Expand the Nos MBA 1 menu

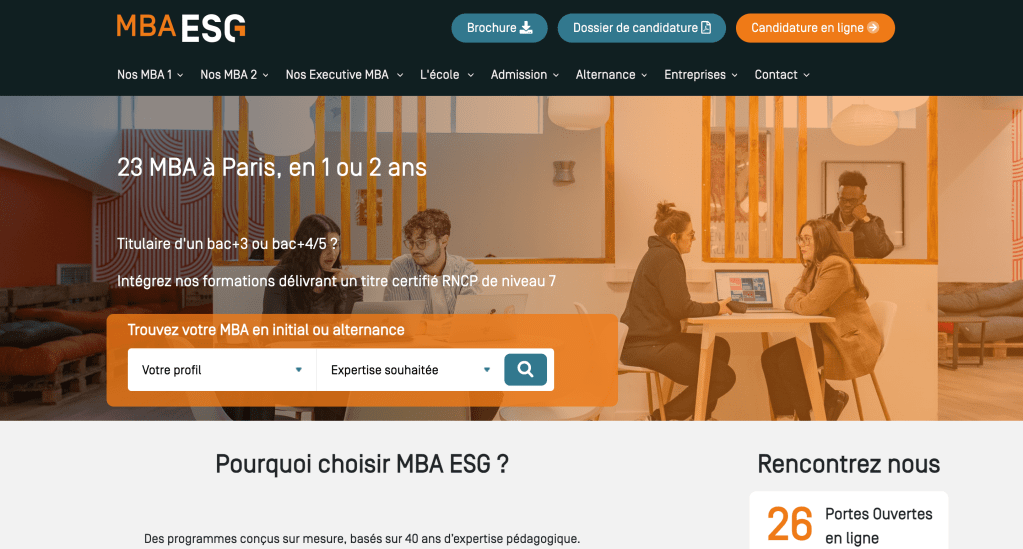[x=150, y=75]
